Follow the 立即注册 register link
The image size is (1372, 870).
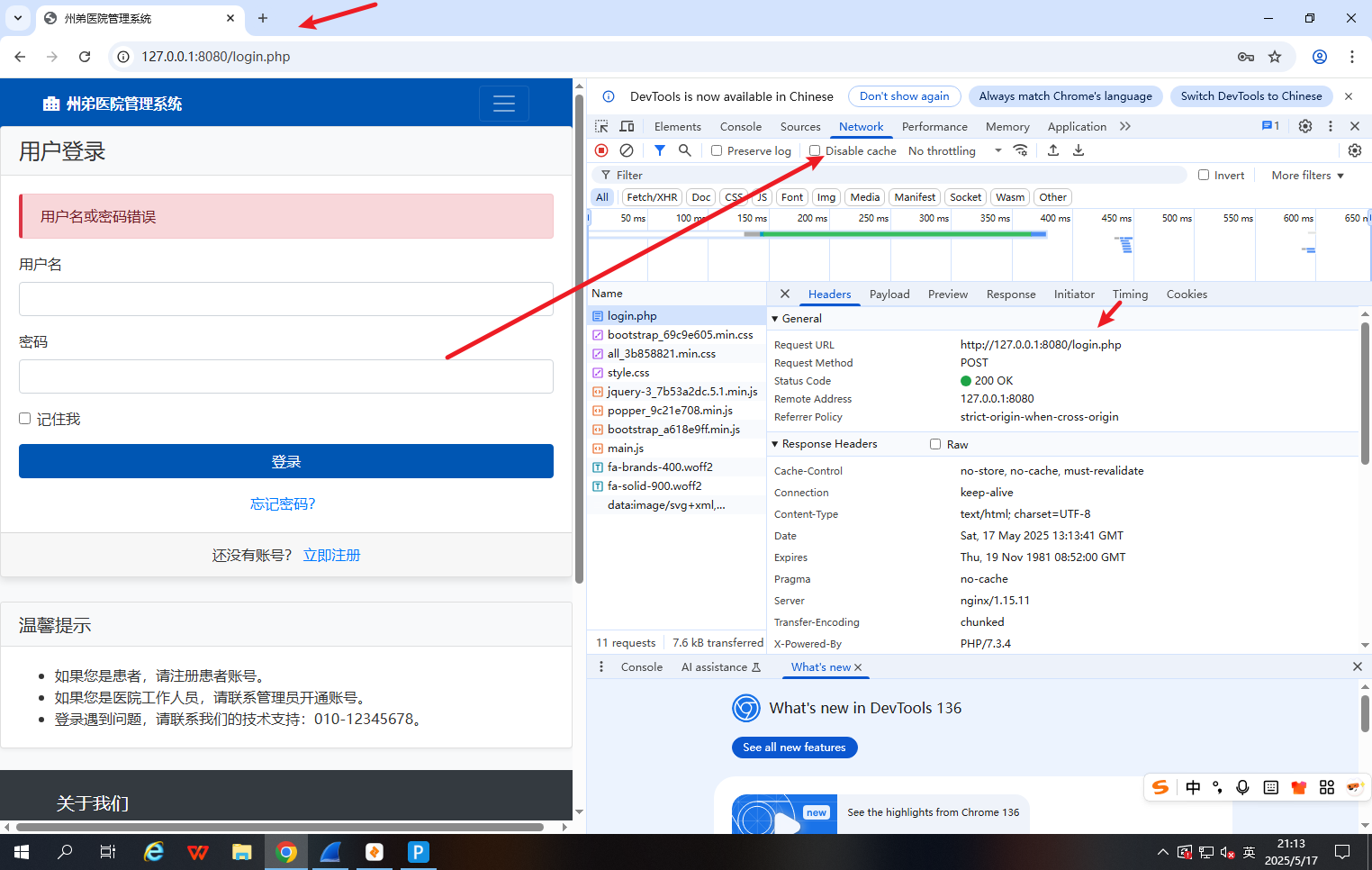pyautogui.click(x=331, y=555)
